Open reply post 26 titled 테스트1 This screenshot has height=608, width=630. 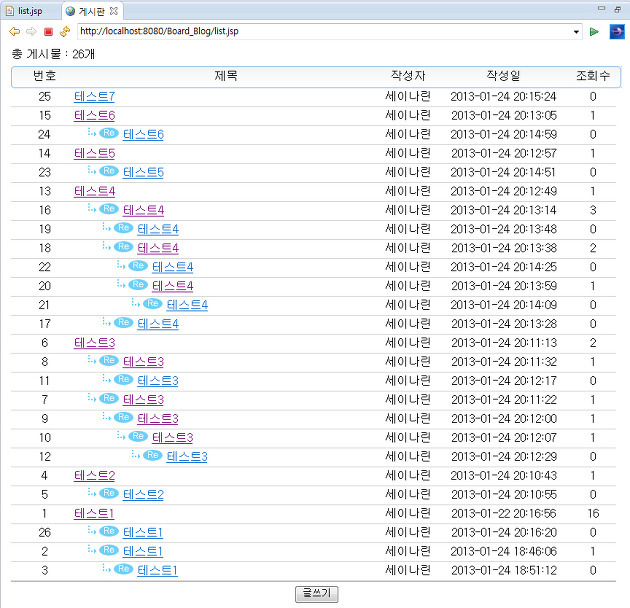(x=143, y=532)
